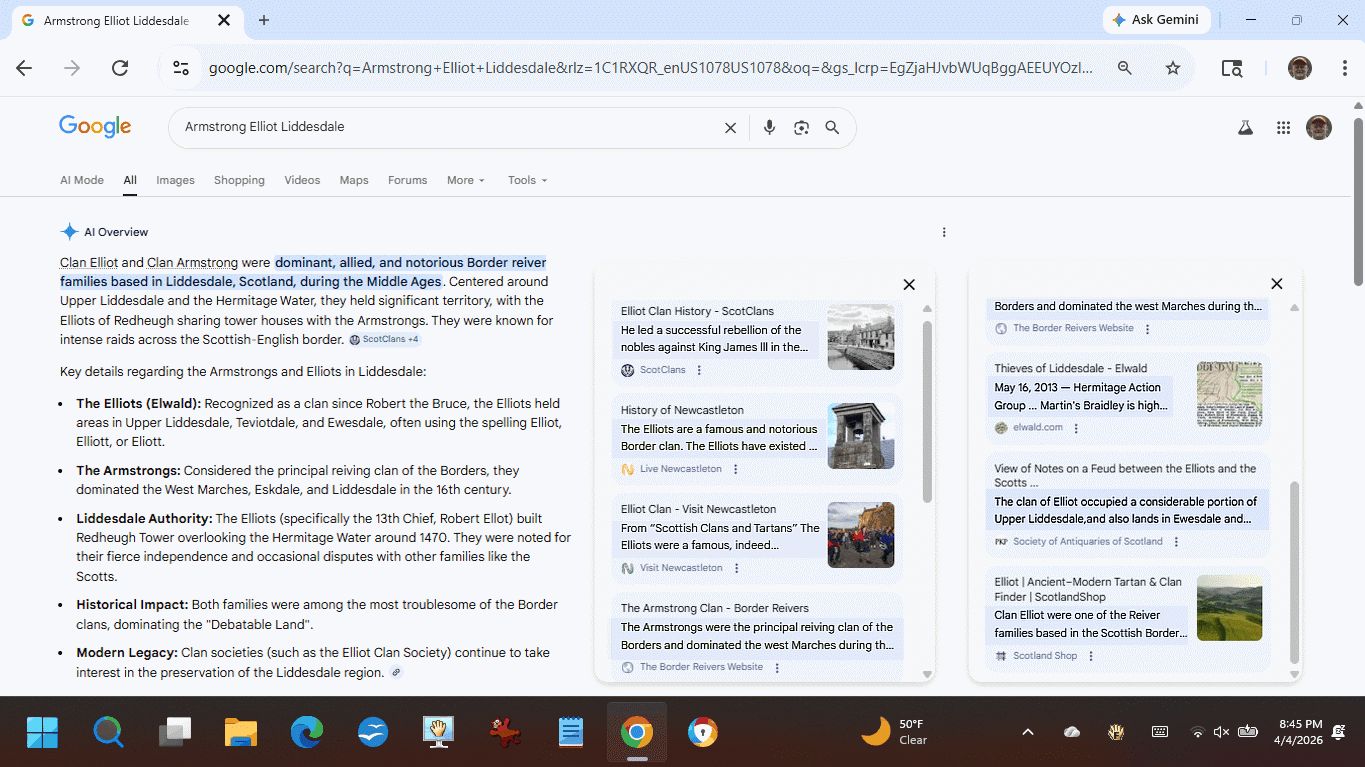1365x767 pixels.
Task: Mute or unmute the system volume icon
Action: click(1221, 732)
